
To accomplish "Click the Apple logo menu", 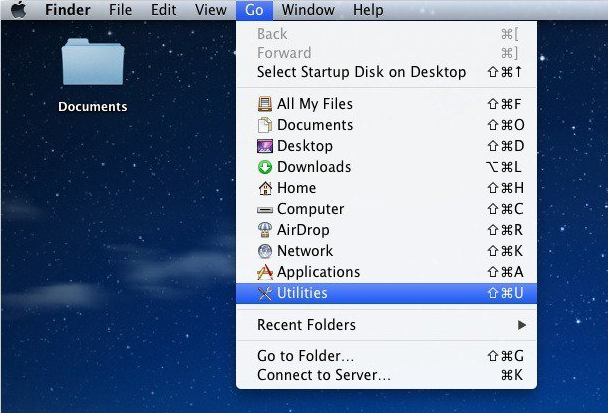I will pyautogui.click(x=19, y=9).
